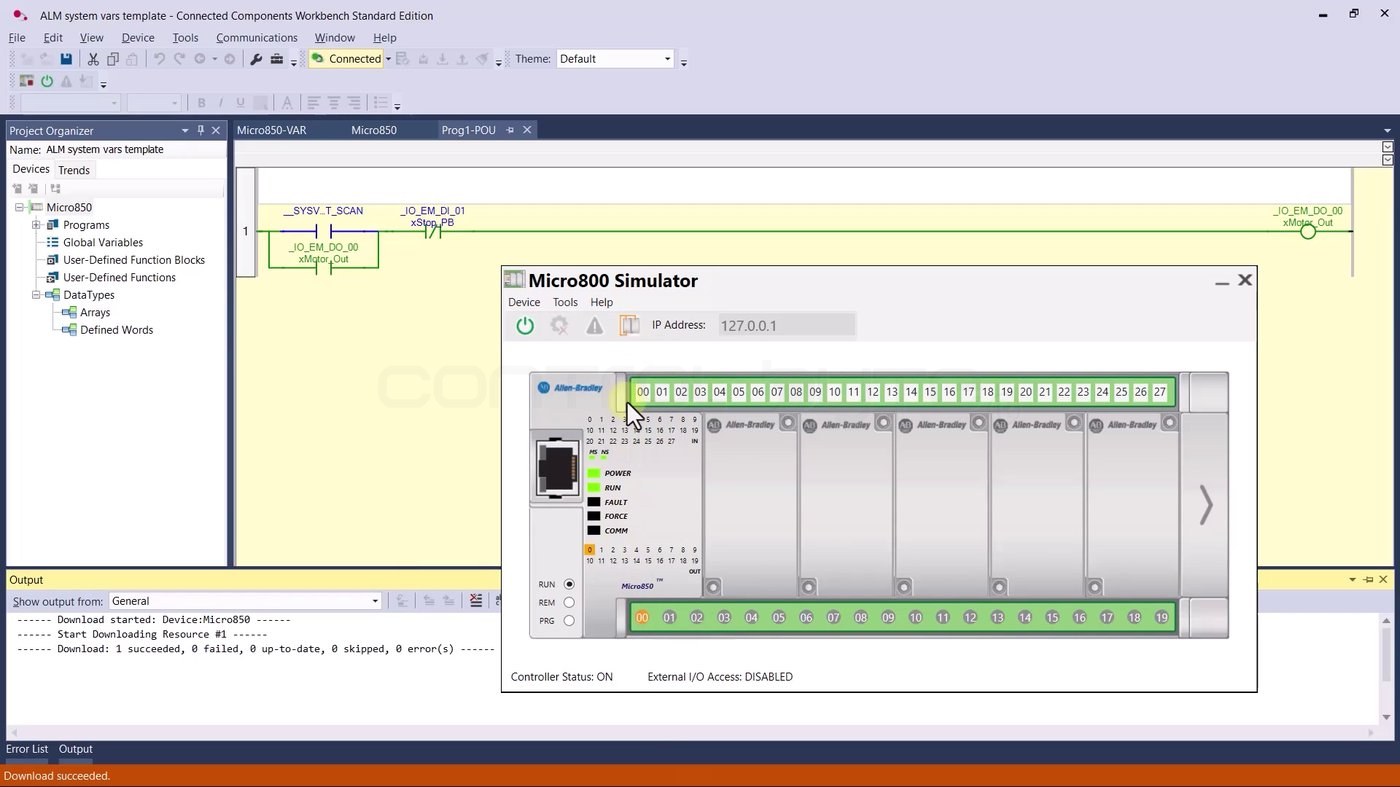Click rung number 1 header

pos(246,231)
